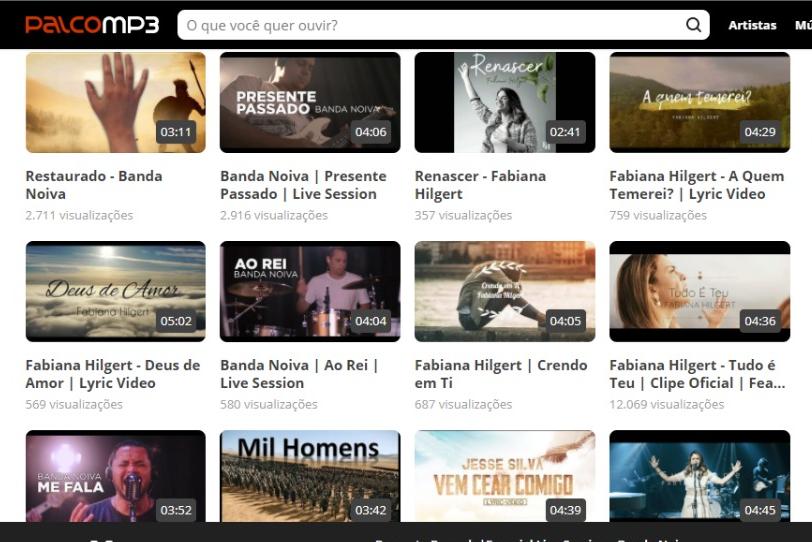Open the Vem Cear Comigo thumbnail
812x542 pixels.
[x=505, y=476]
